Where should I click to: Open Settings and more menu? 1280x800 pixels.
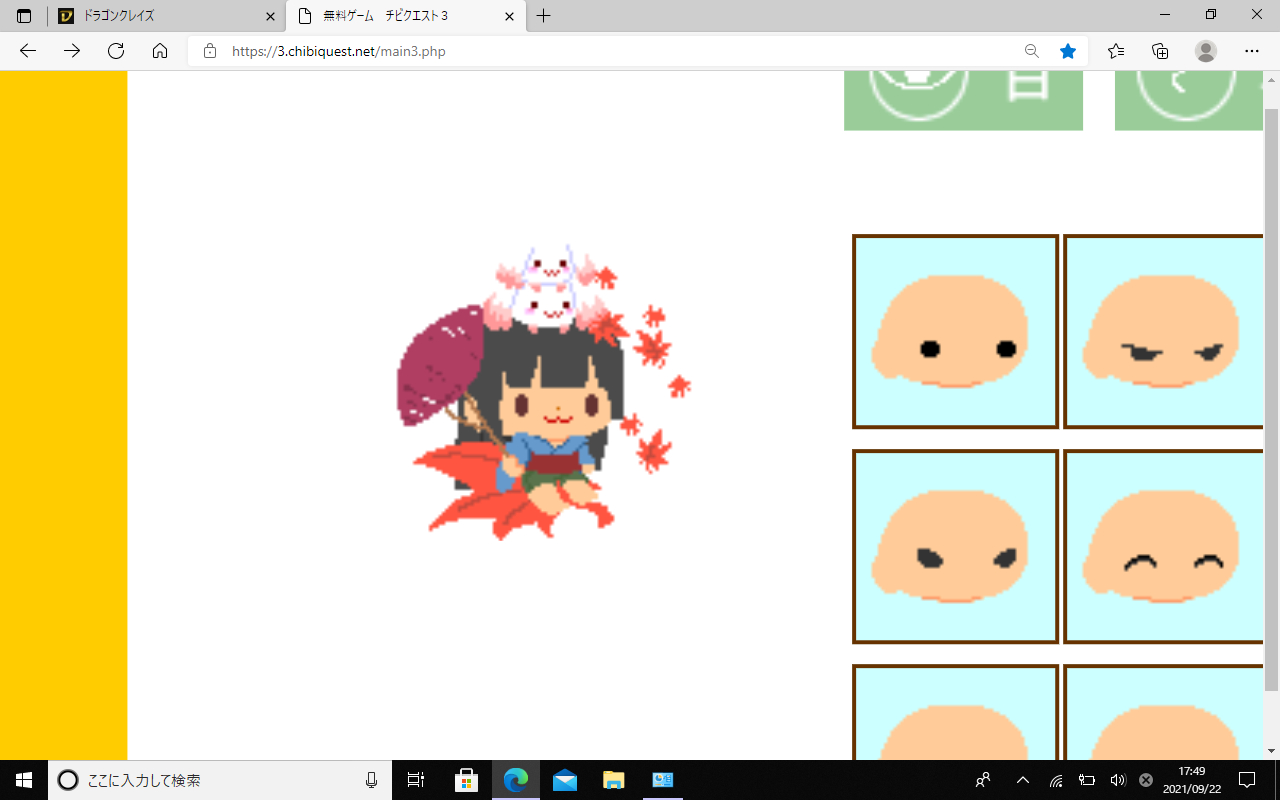tap(1252, 51)
